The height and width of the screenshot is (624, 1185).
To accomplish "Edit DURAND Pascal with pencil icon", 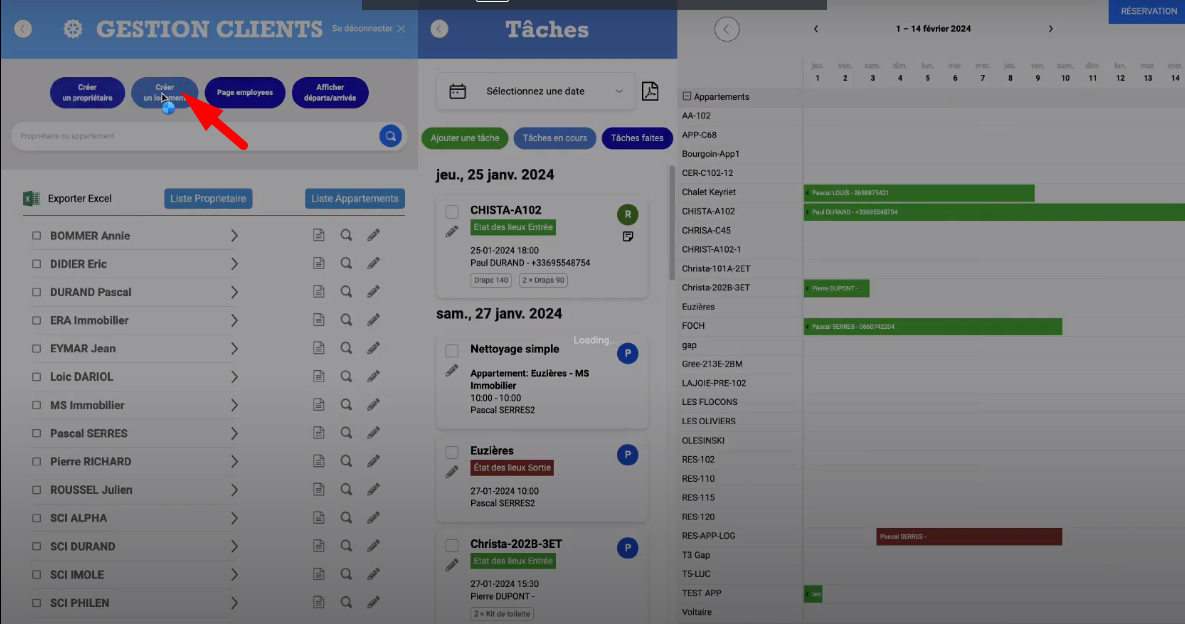I will (373, 292).
